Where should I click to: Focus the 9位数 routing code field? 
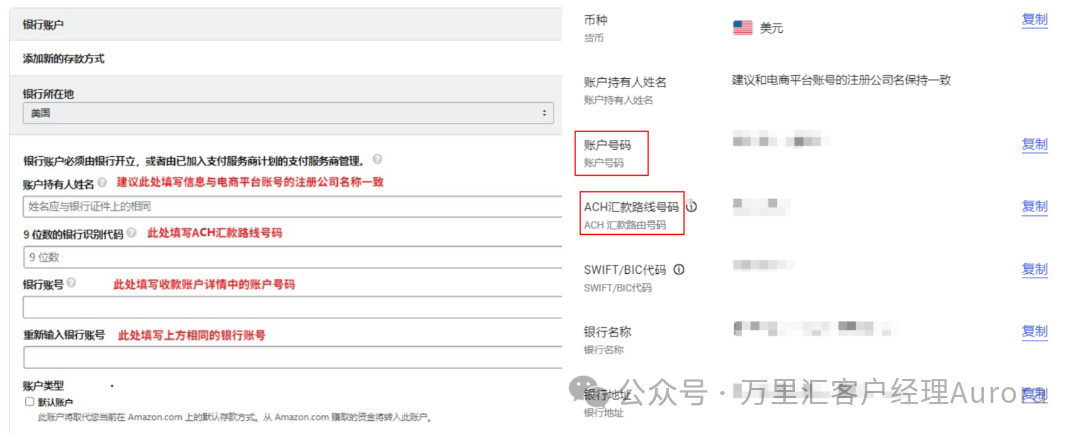coord(290,257)
